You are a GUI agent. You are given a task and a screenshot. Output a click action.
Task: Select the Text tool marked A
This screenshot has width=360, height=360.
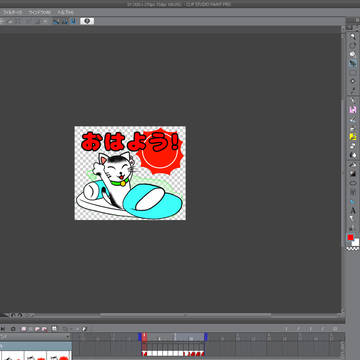point(353,210)
